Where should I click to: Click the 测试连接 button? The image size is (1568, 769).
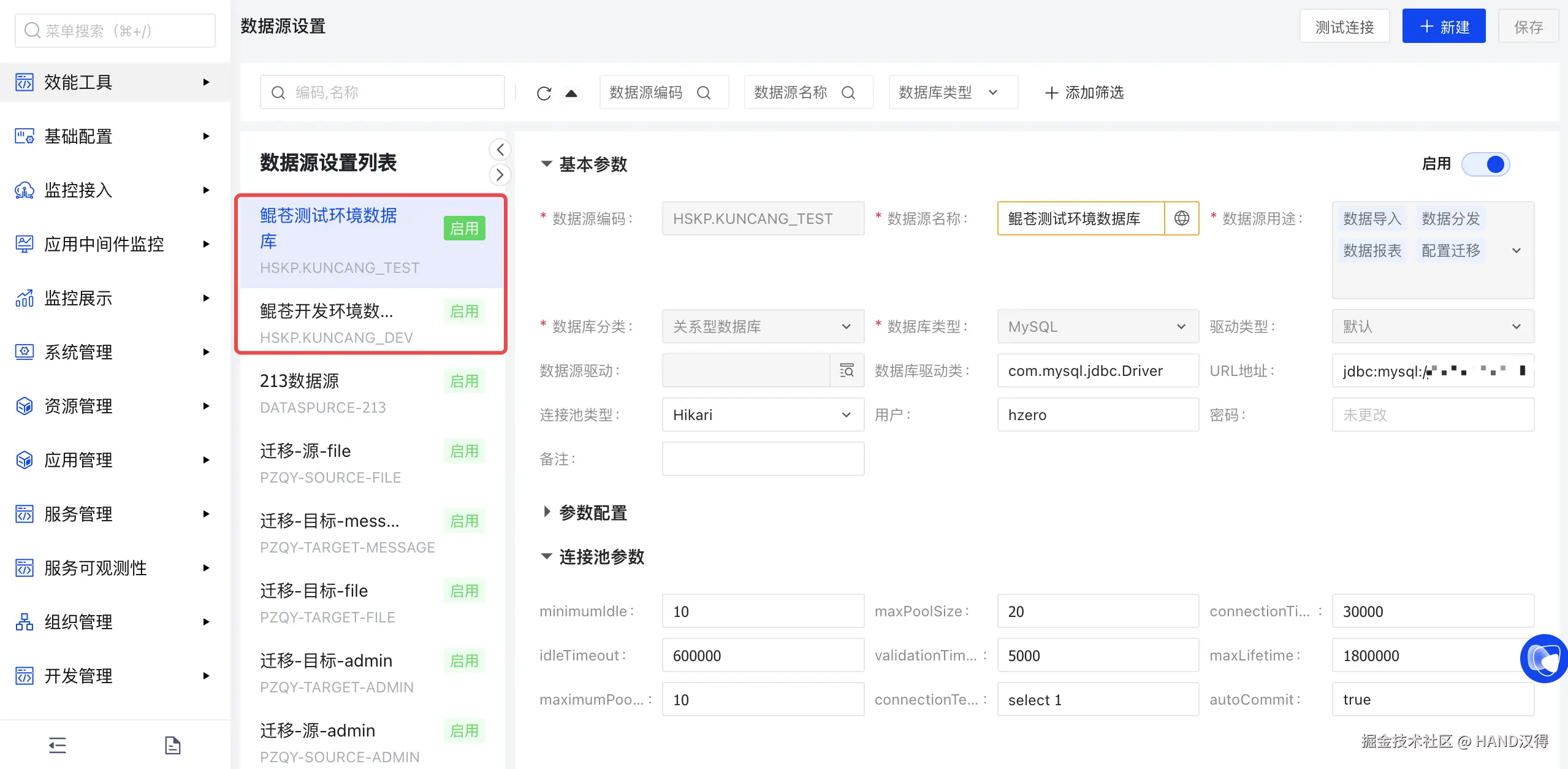tap(1344, 27)
